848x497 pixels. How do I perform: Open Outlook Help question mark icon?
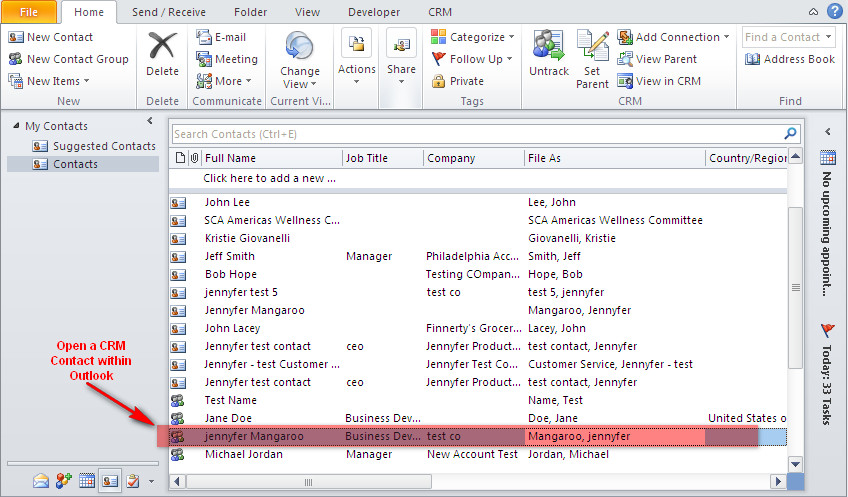834,11
